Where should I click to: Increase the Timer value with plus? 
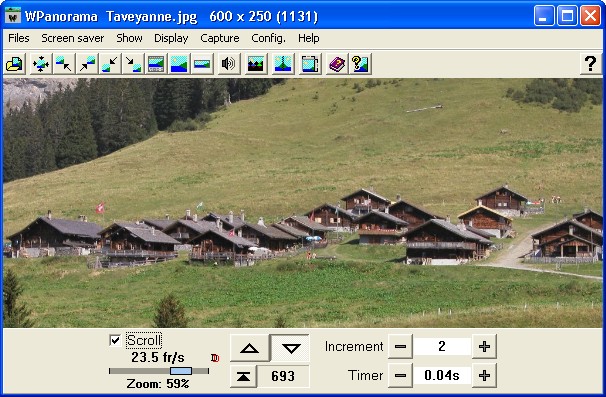click(x=484, y=375)
